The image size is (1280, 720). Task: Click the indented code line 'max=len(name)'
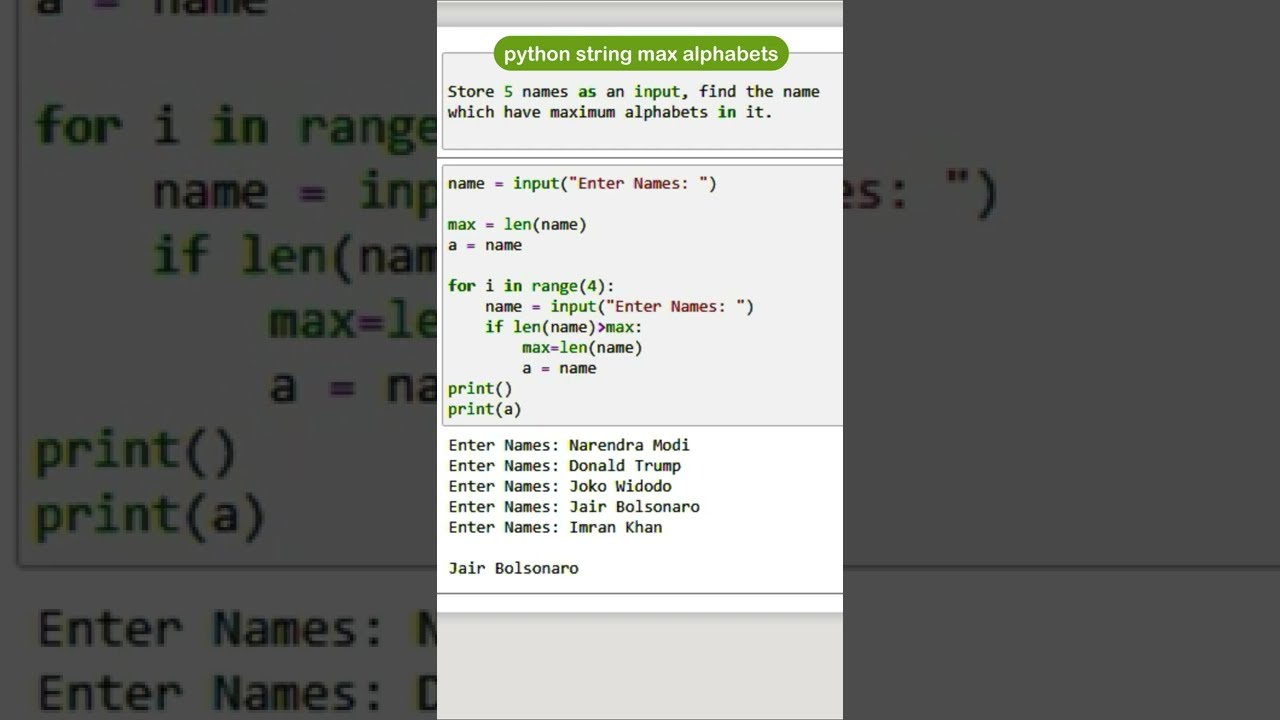click(x=582, y=348)
